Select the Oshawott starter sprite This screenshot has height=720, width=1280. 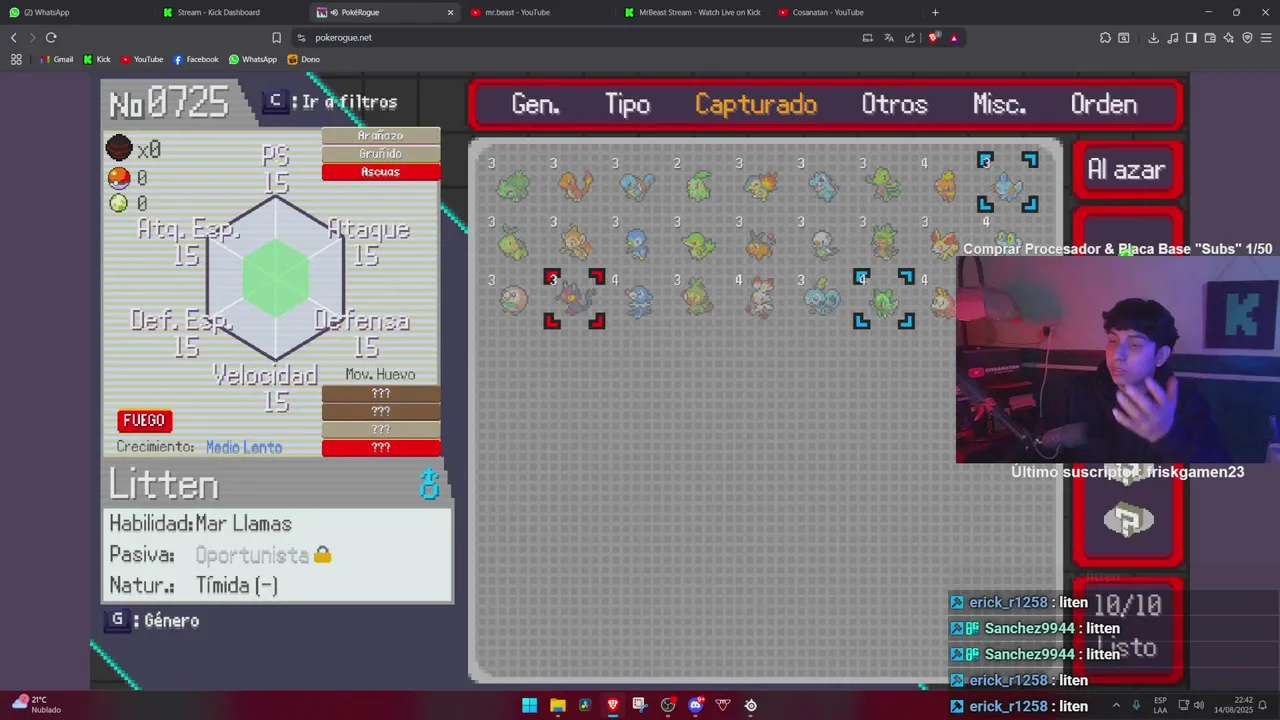(823, 243)
